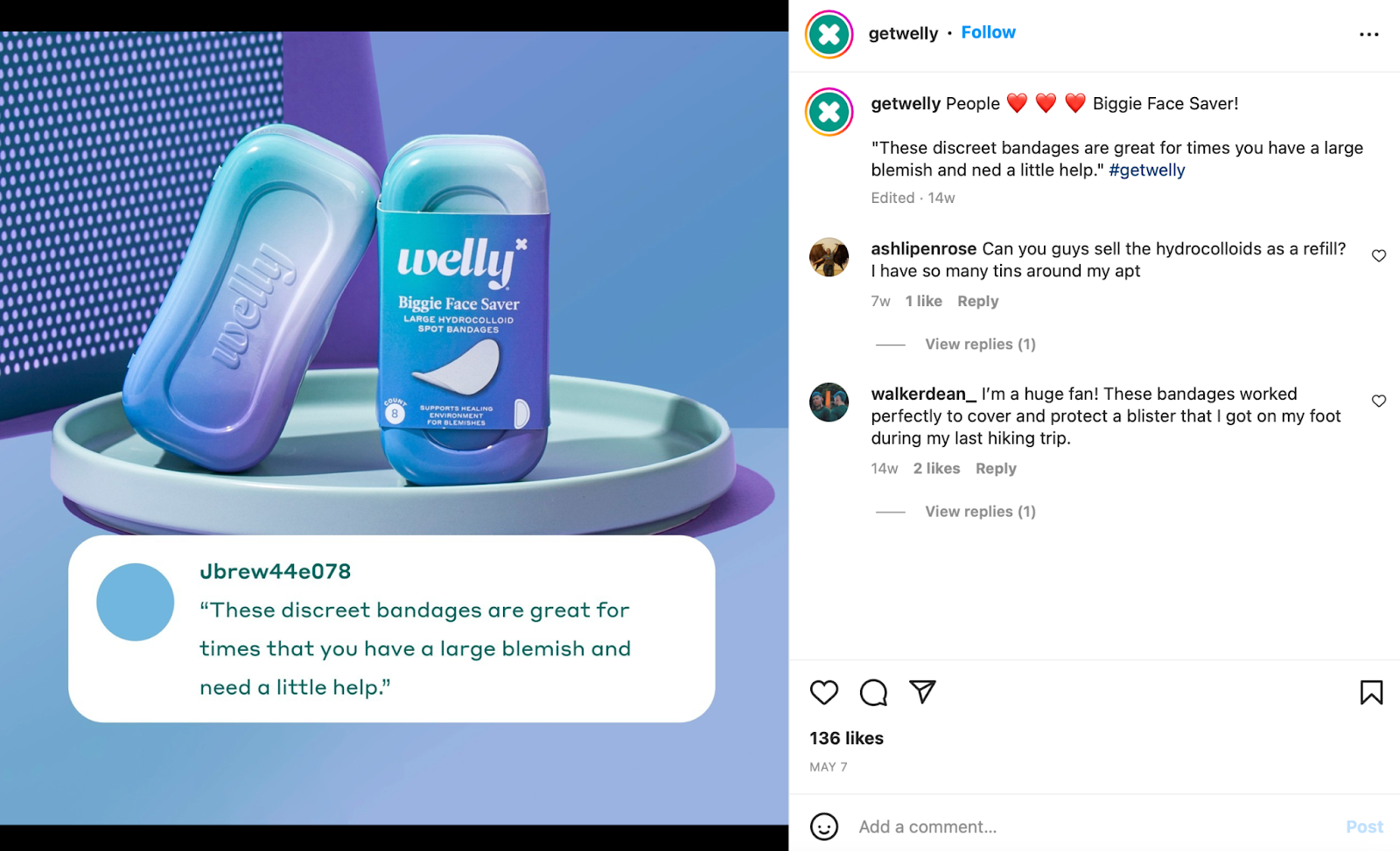Screen dimensions: 1400x851
Task: Open the emoji picker smiley icon
Action: pos(823,827)
